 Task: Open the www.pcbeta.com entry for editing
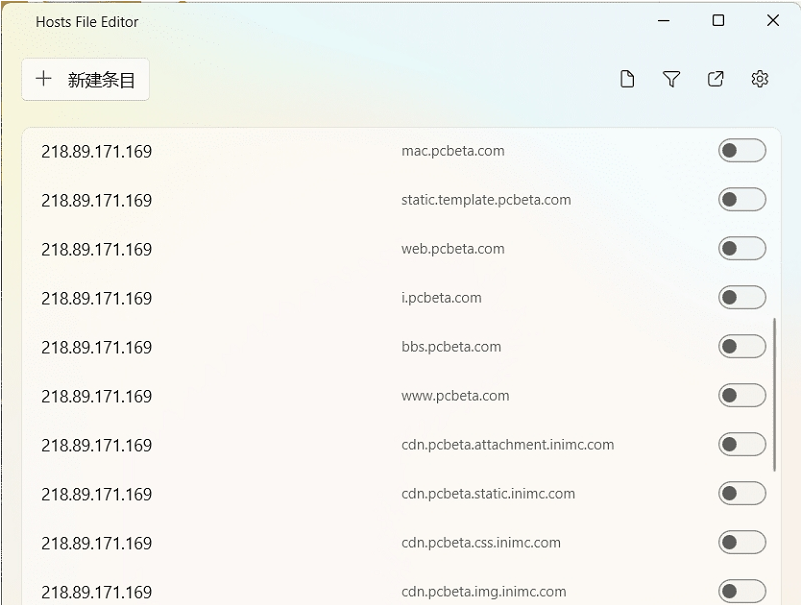tap(300, 396)
